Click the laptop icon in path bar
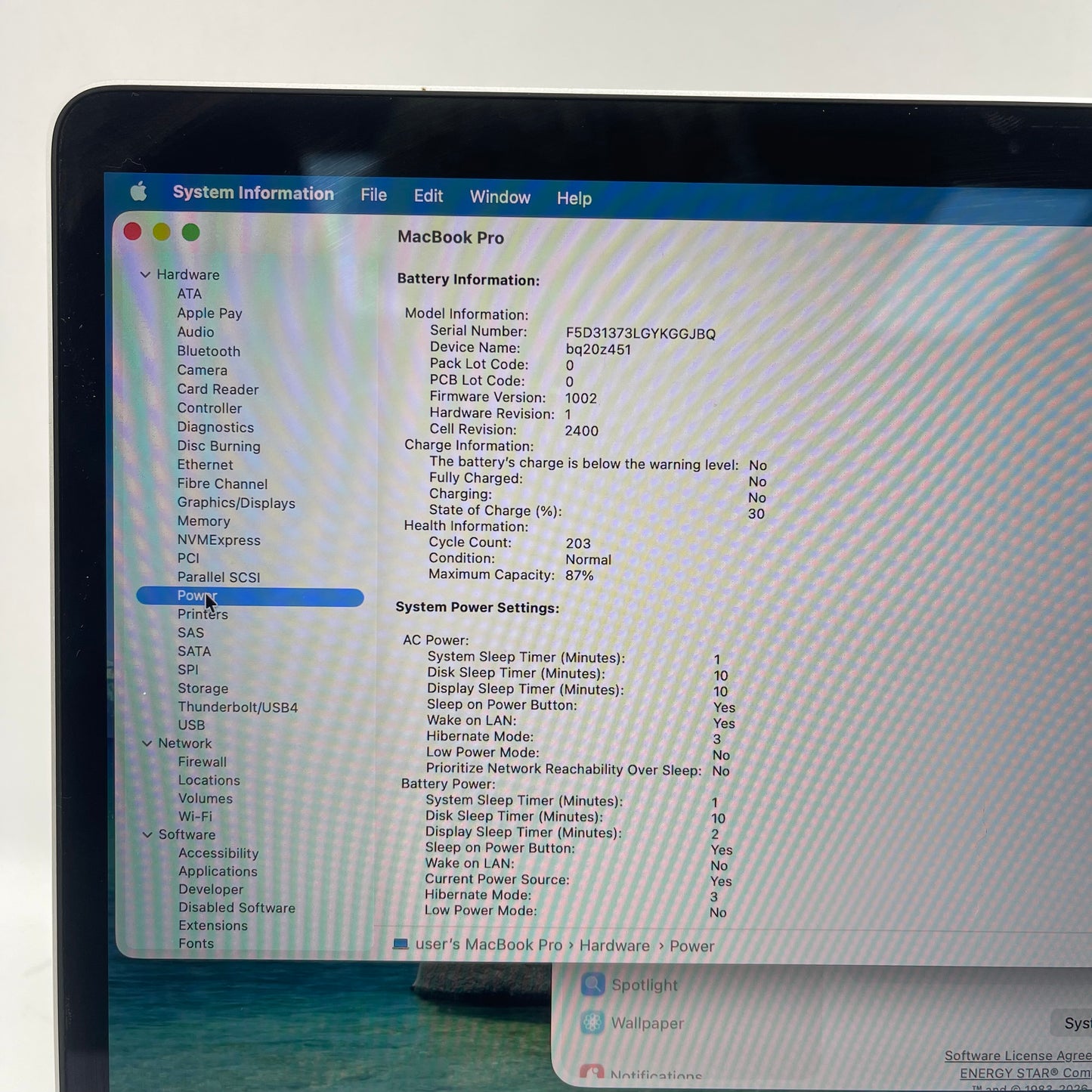 click(401, 944)
